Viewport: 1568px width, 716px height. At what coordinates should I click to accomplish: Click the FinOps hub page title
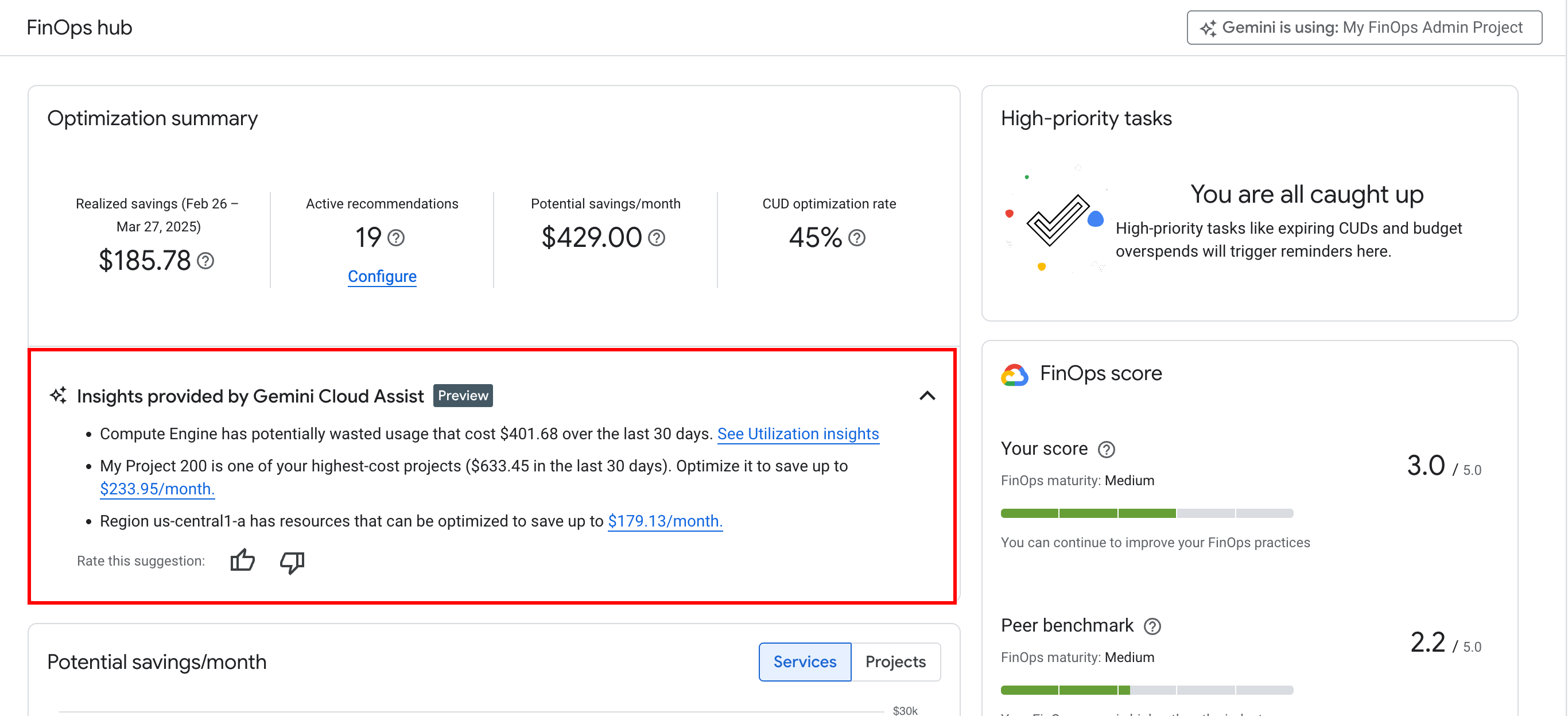coord(79,27)
